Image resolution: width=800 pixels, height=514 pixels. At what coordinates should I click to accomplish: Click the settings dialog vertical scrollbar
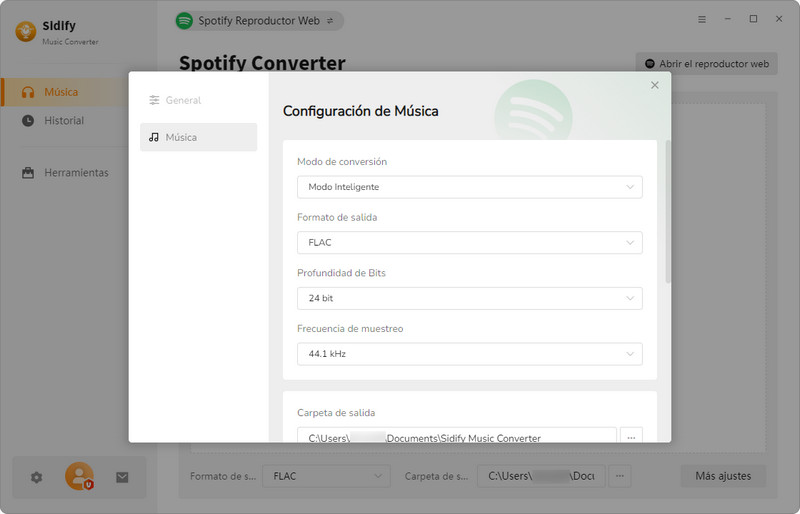tap(668, 212)
